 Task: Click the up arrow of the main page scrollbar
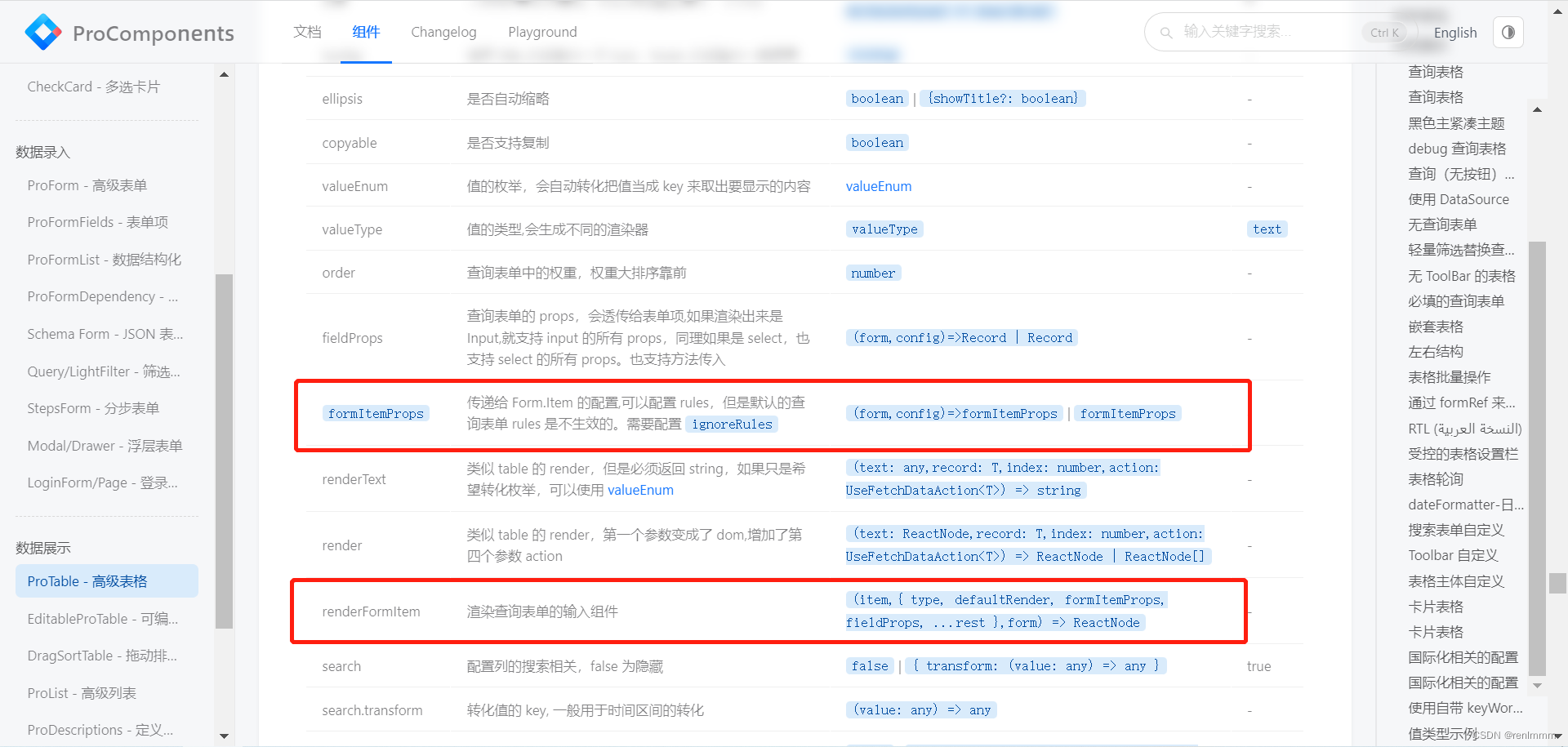coord(1558,11)
